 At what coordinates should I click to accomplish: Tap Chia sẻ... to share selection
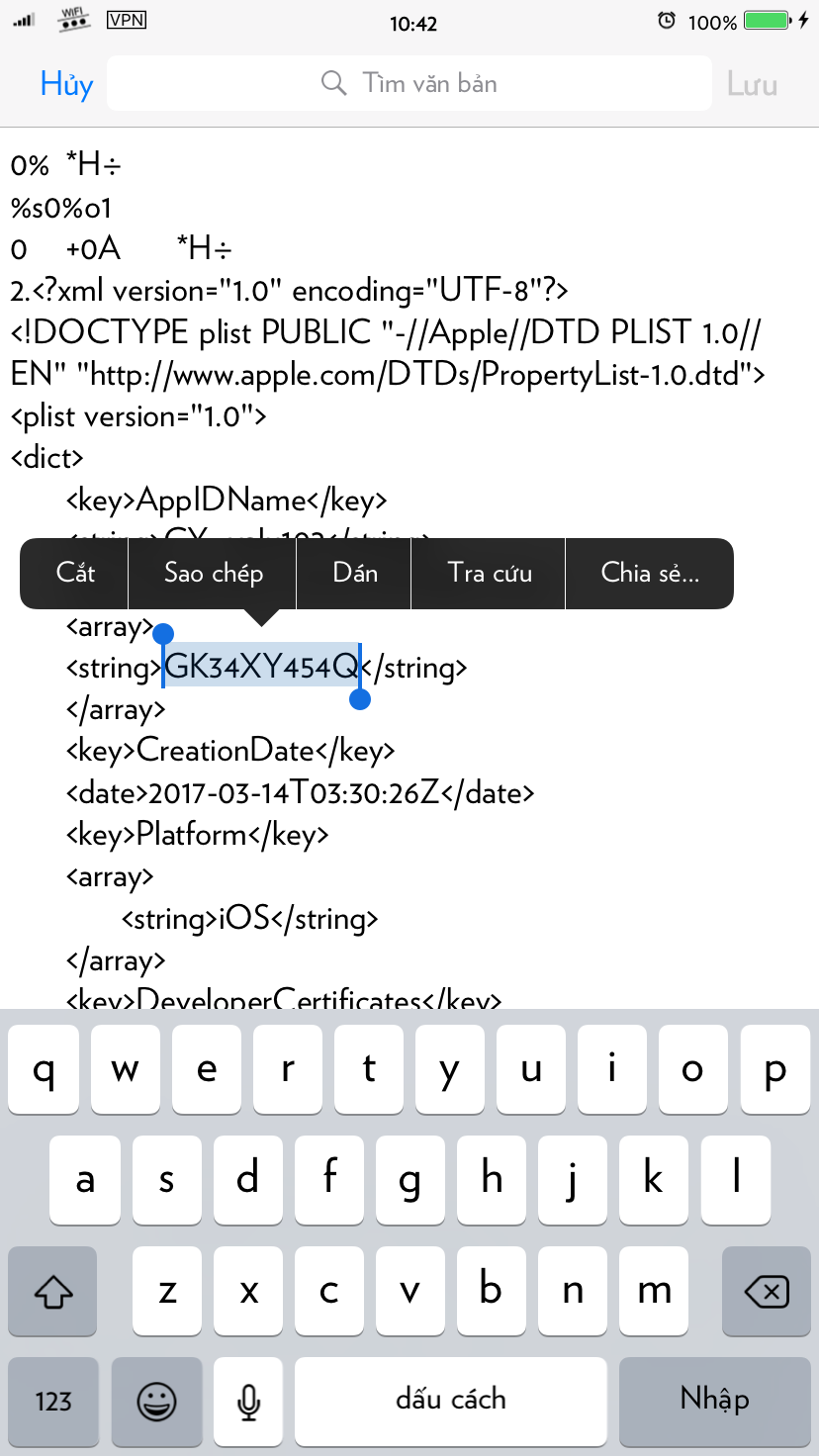pyautogui.click(x=649, y=573)
